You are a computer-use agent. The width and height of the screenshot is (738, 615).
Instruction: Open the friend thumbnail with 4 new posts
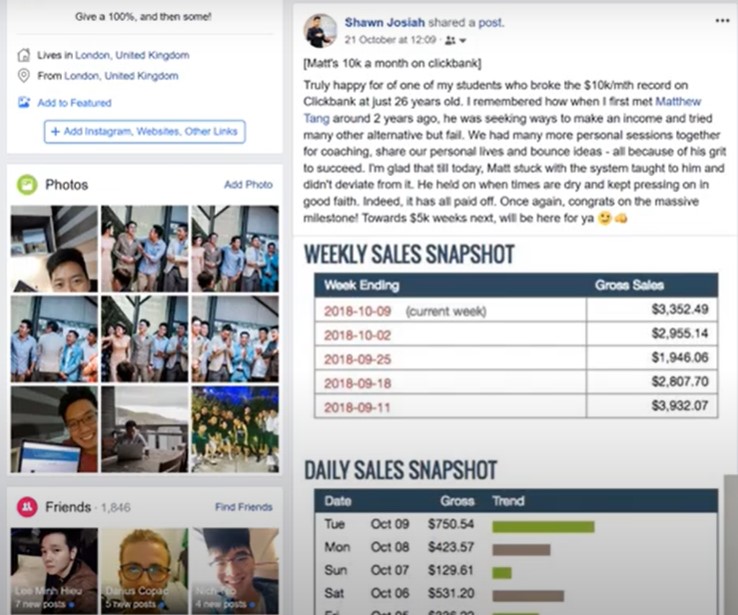pos(235,571)
